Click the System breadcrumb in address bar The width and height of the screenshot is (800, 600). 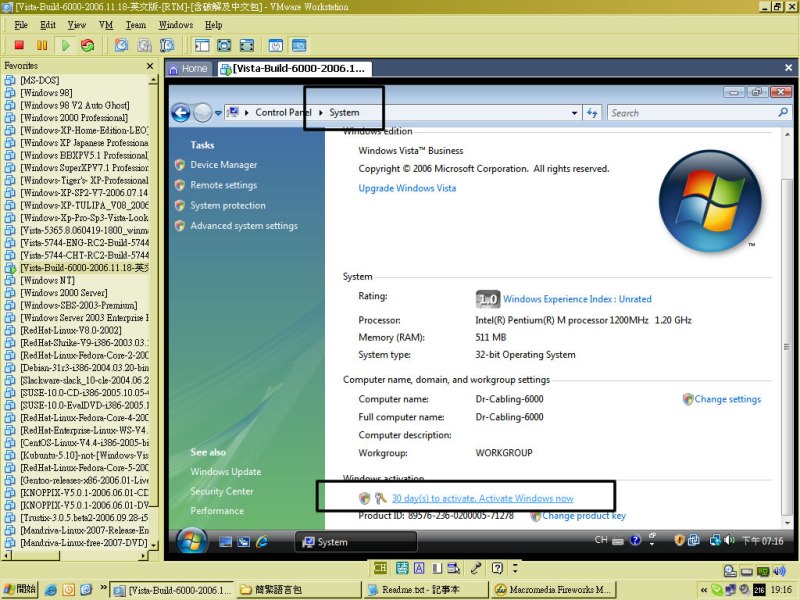coord(344,113)
